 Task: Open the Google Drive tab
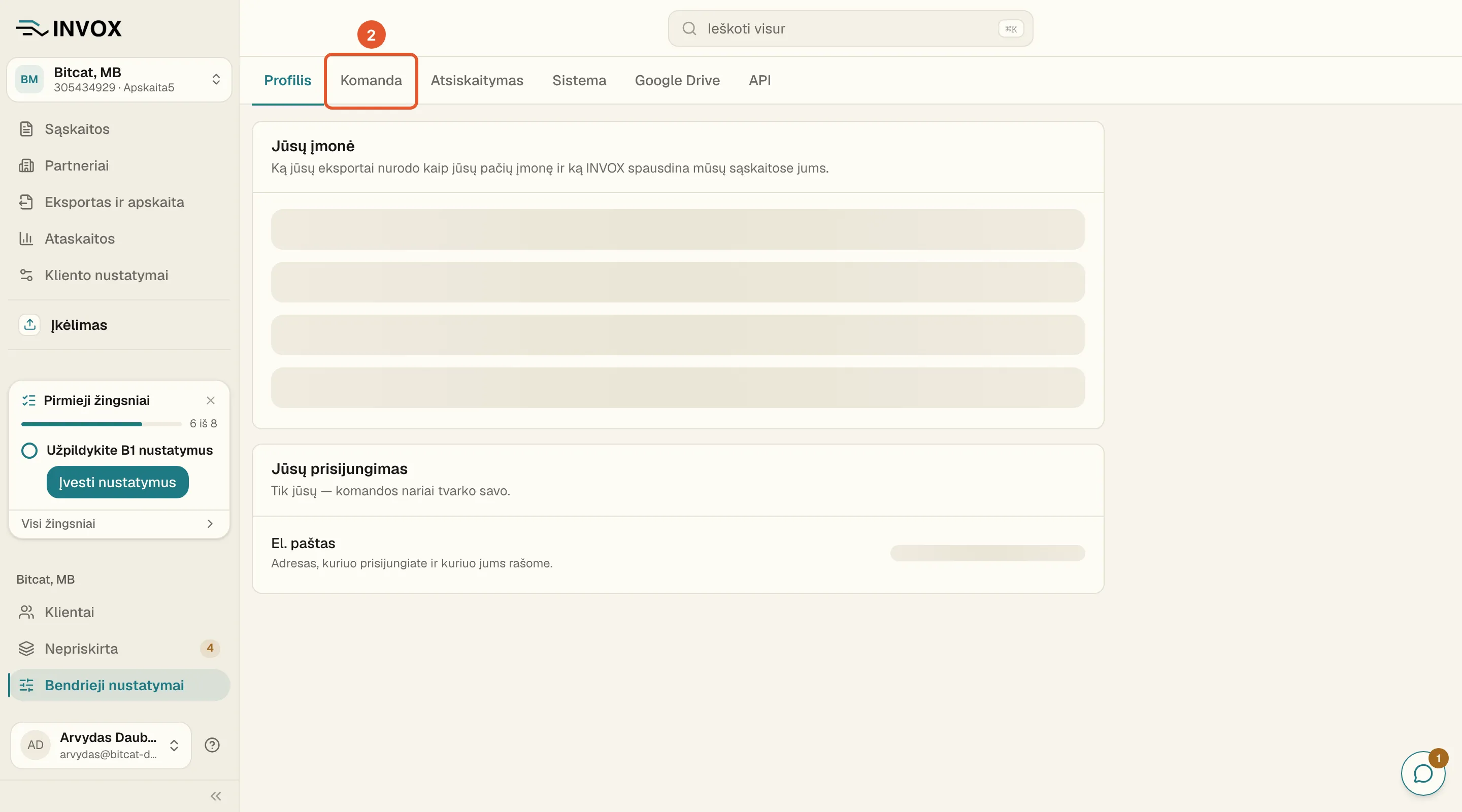pyautogui.click(x=677, y=81)
